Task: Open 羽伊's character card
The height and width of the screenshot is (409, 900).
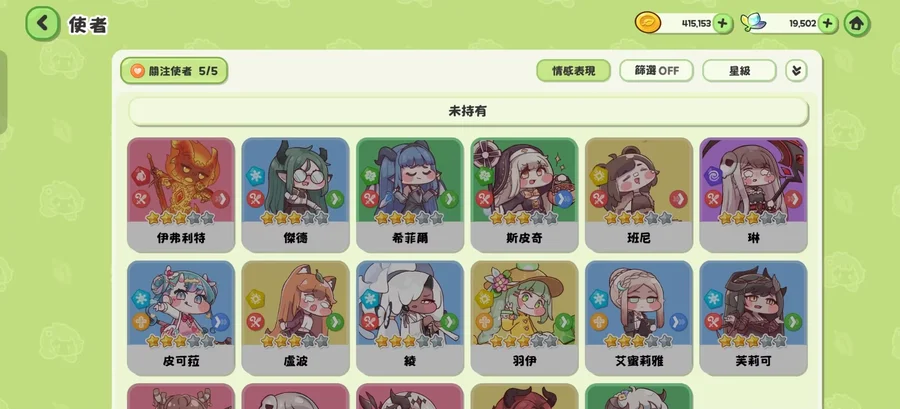Action: (x=524, y=318)
